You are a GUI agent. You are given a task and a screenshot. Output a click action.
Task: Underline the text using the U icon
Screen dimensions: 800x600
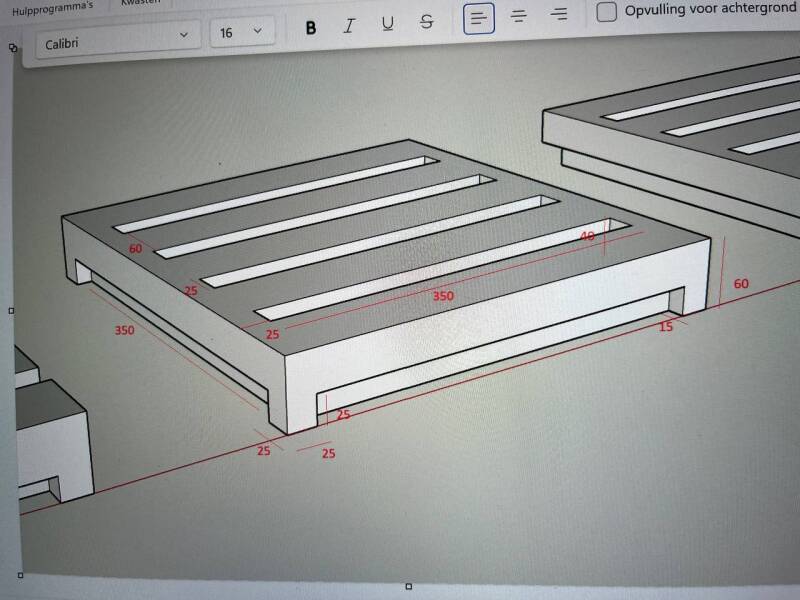click(388, 23)
